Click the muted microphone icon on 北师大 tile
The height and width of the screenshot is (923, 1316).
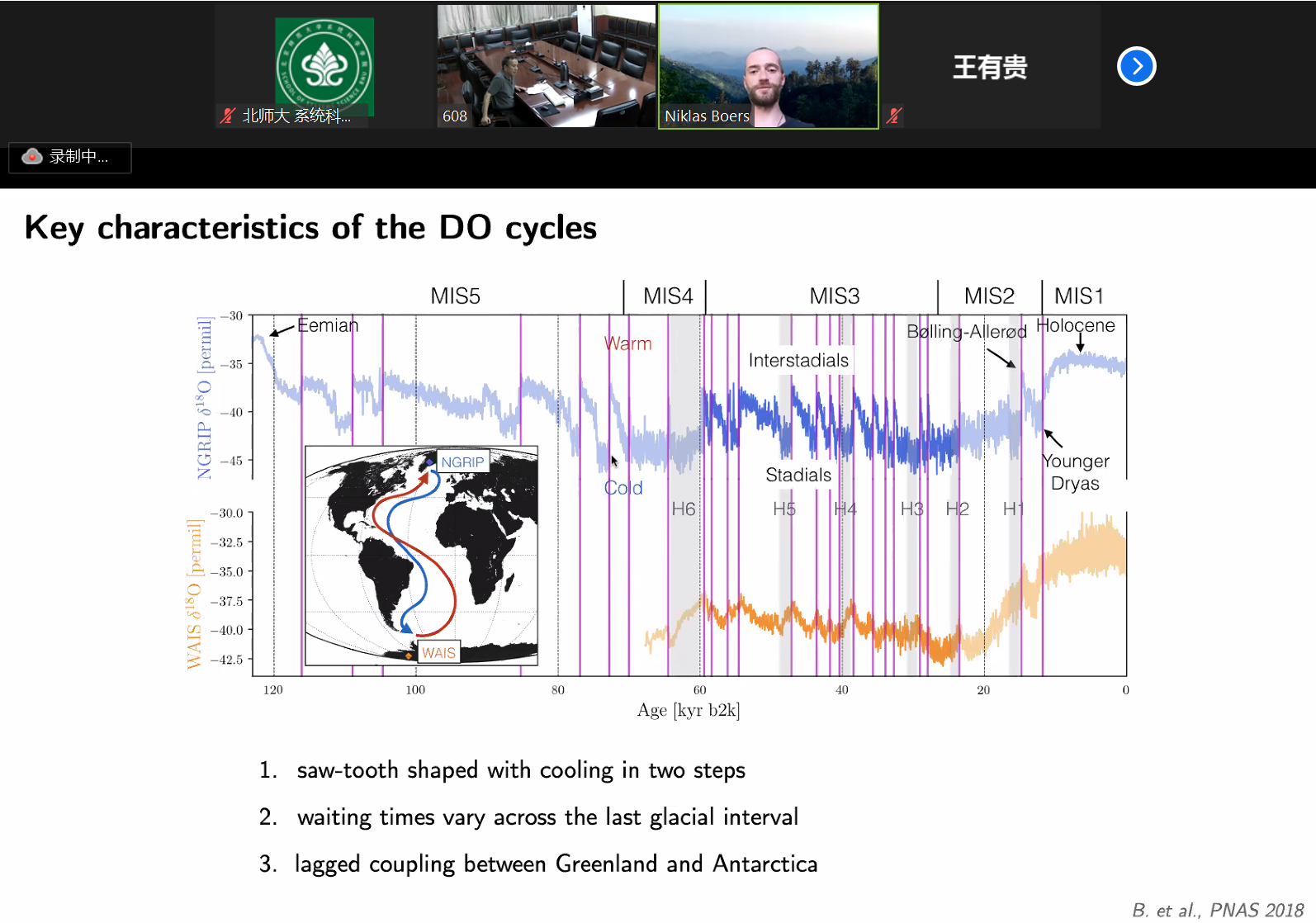point(228,116)
